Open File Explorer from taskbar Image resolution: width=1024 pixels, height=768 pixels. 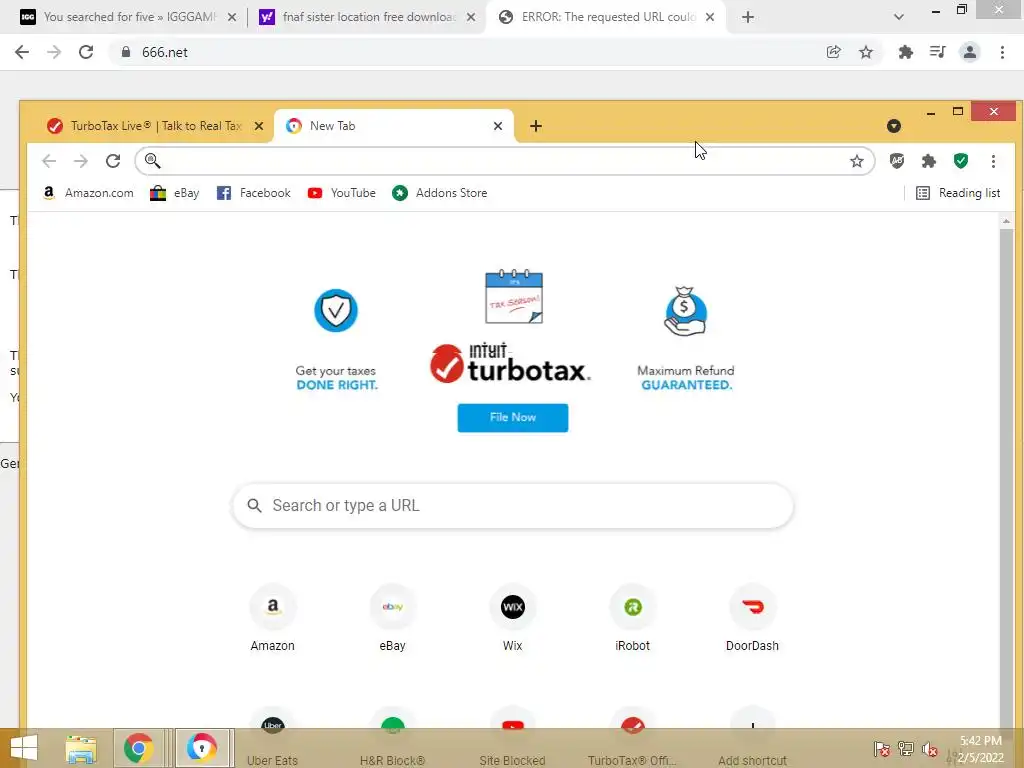point(81,748)
